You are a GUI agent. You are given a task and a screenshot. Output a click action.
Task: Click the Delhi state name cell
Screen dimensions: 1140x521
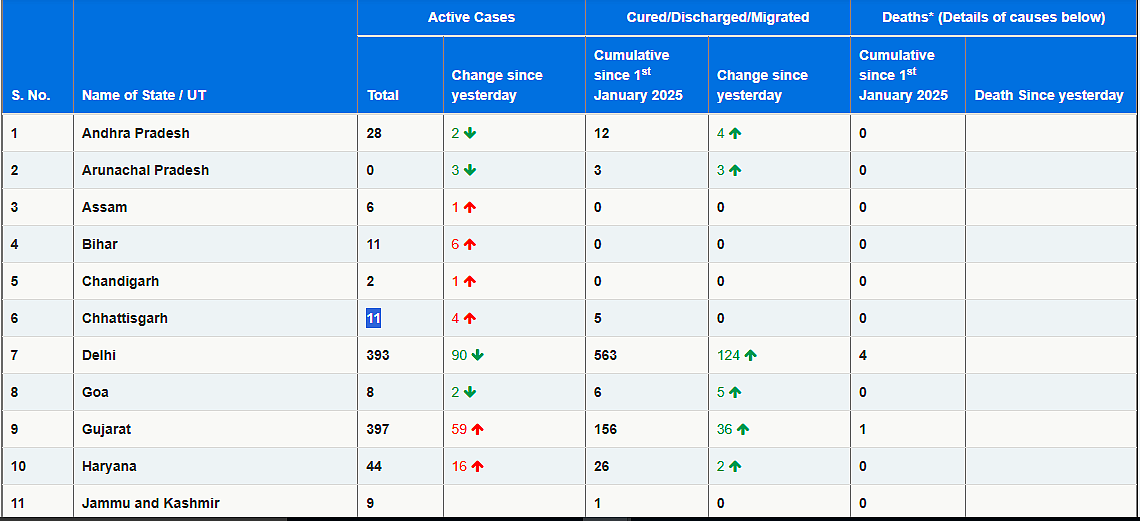(x=215, y=355)
